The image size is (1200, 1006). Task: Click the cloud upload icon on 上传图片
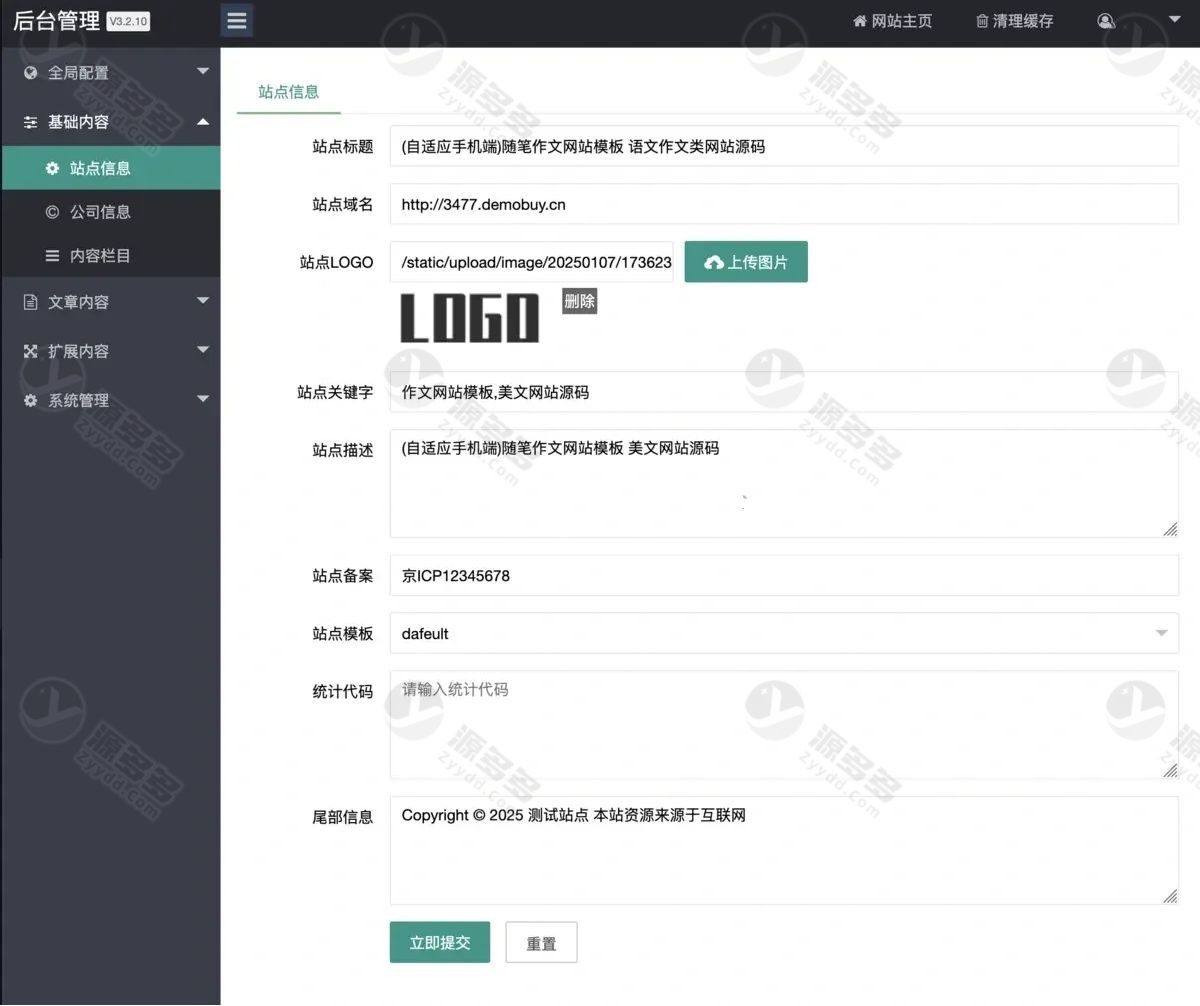[714, 262]
